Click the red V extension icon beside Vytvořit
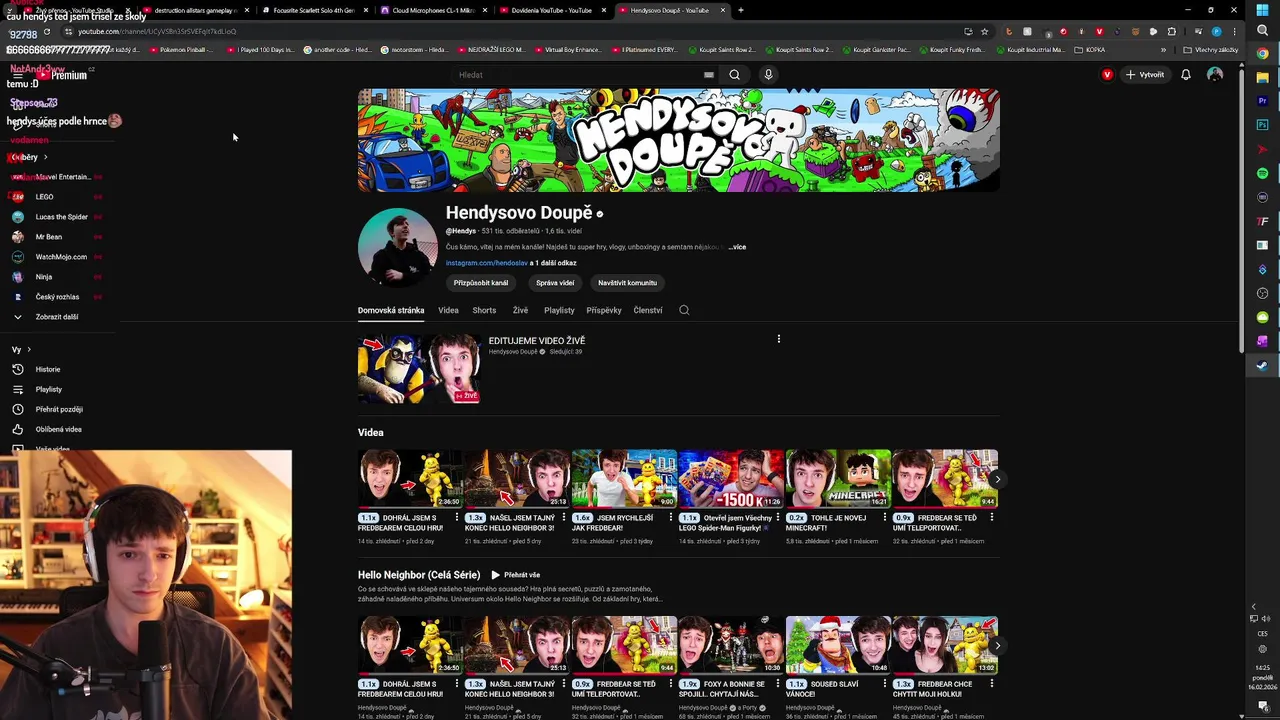The height and width of the screenshot is (720, 1280). 1107,75
